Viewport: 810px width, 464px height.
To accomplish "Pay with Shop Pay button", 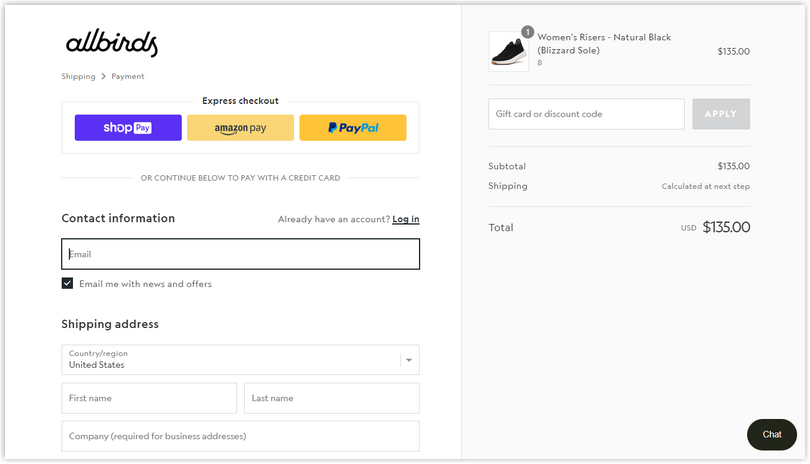I will 128,128.
